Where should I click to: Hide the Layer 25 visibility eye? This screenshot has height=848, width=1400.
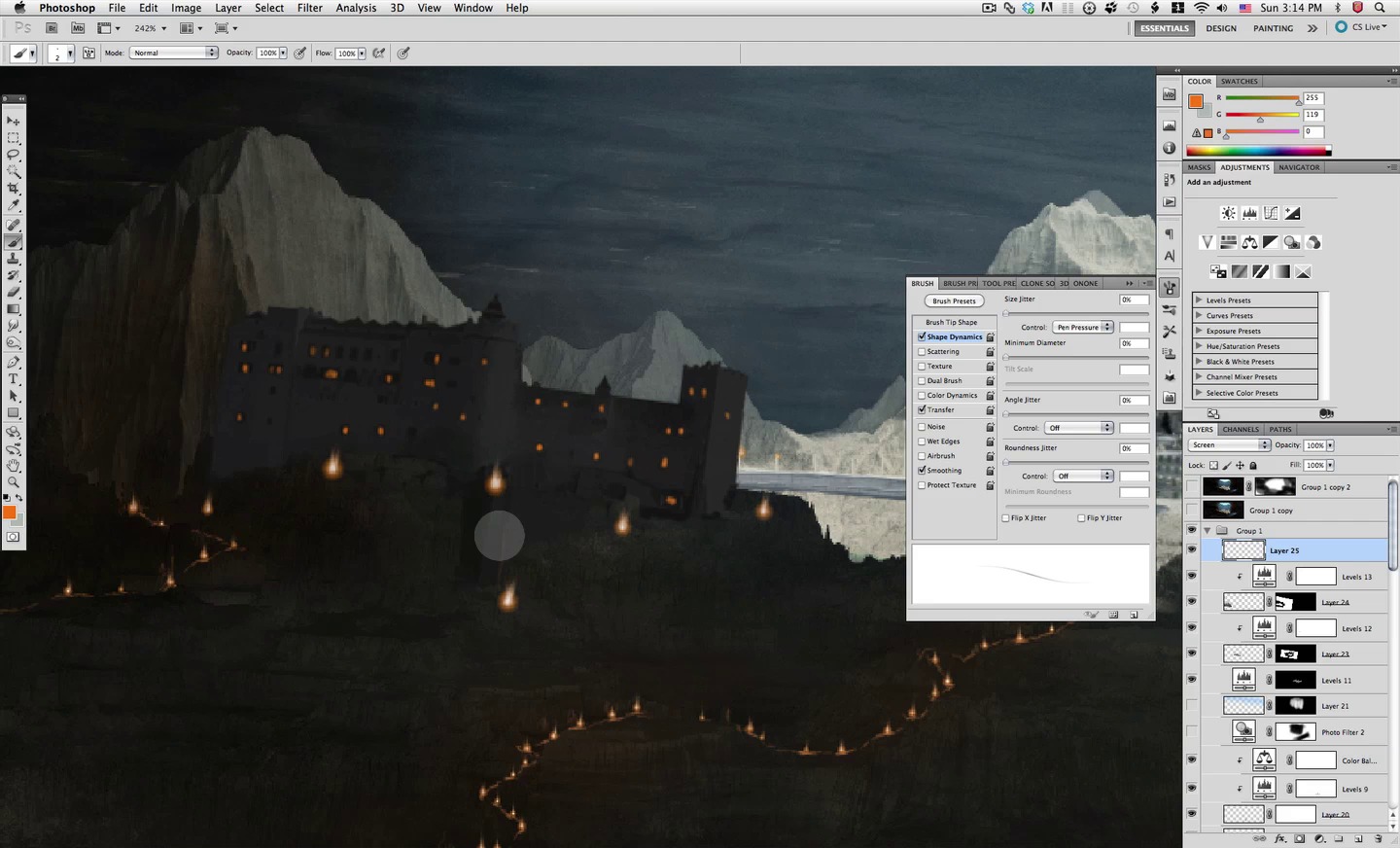coord(1192,550)
